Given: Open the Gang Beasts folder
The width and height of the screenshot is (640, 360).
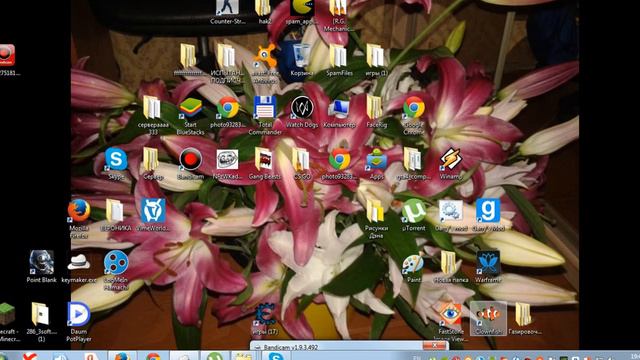Looking at the screenshot, I should (264, 163).
